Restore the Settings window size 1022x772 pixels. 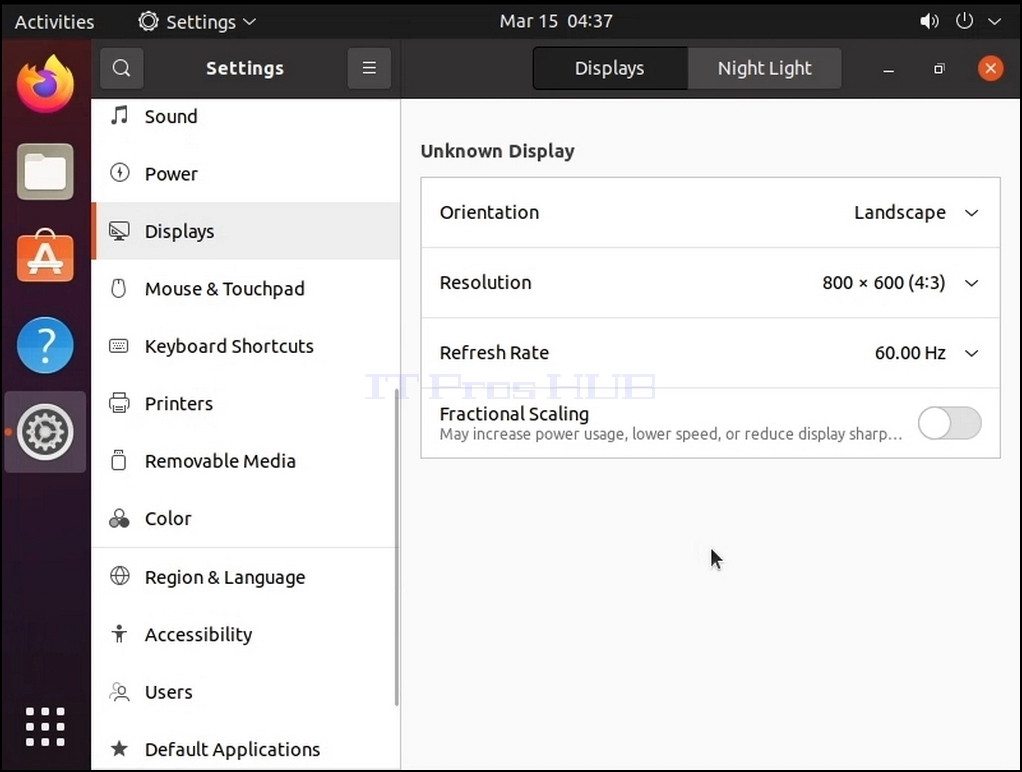[939, 68]
